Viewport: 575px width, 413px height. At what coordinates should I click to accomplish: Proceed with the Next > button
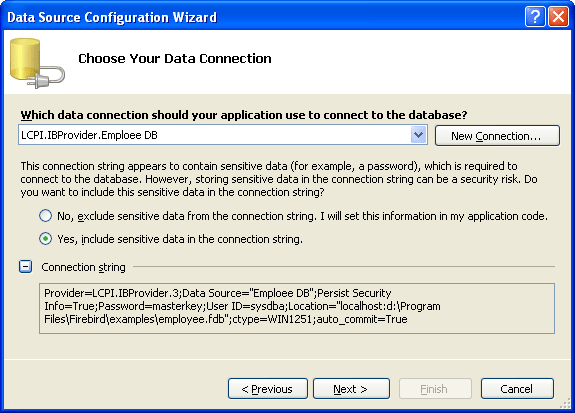351,388
